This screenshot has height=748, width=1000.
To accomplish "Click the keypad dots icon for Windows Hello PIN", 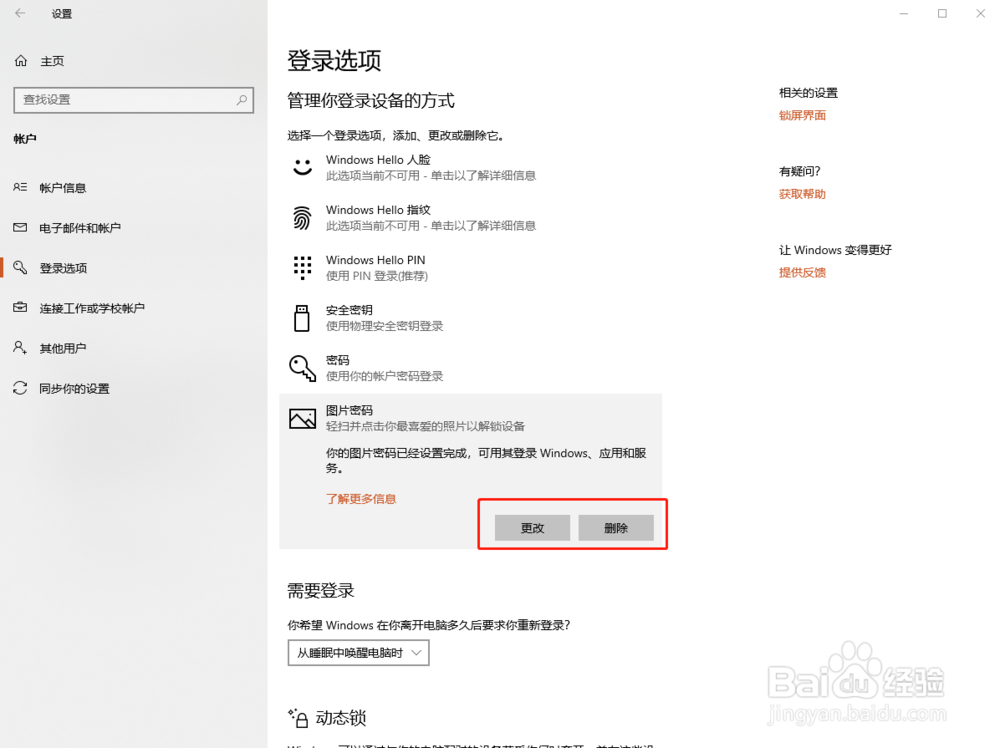I will [x=302, y=268].
